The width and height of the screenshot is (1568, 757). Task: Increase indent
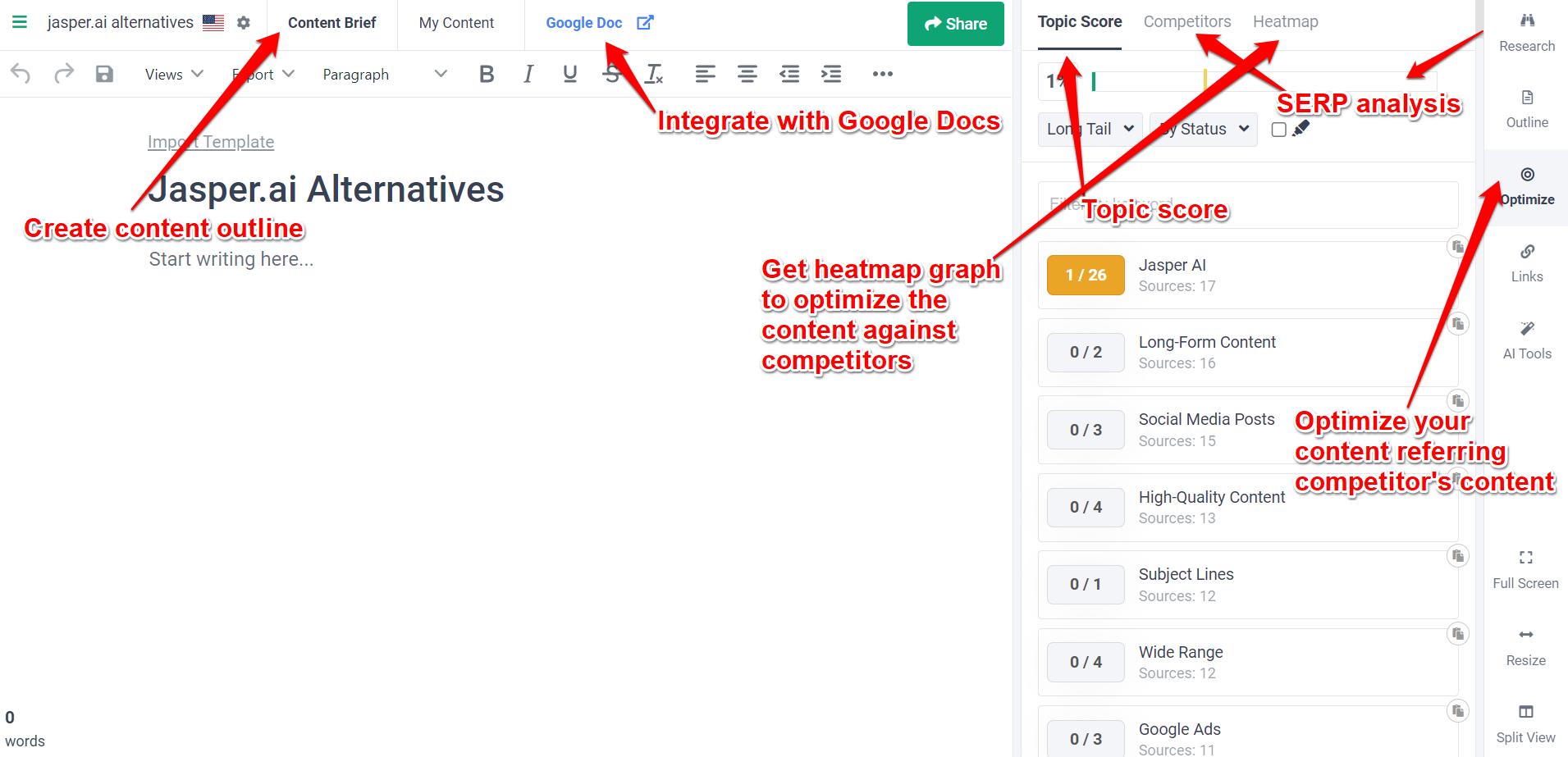tap(831, 74)
